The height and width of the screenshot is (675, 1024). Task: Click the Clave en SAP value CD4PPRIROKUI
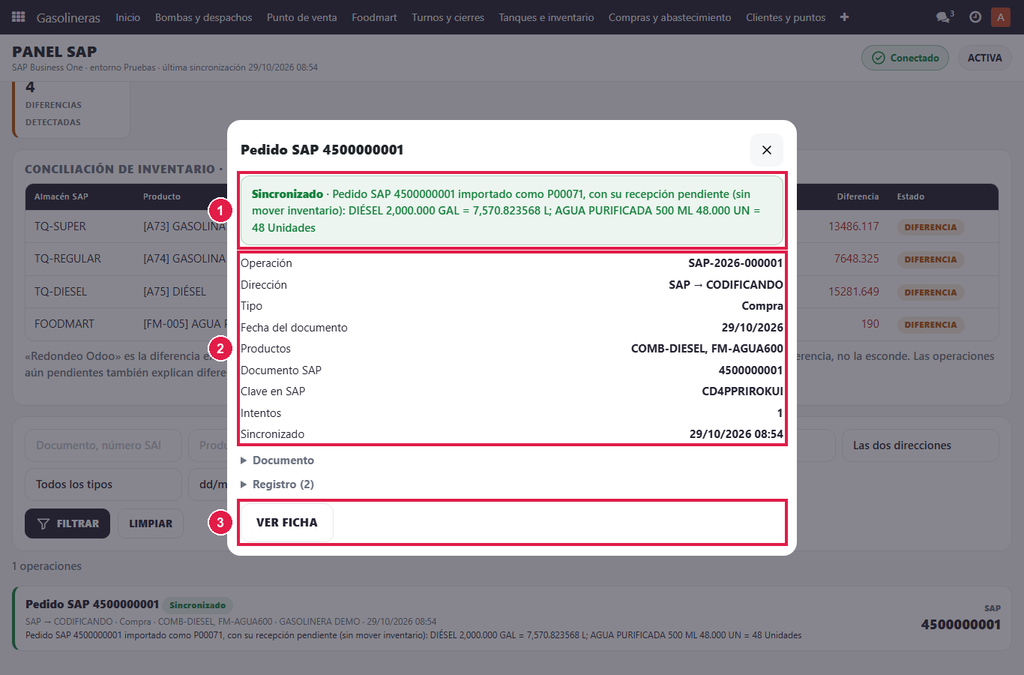(x=742, y=391)
